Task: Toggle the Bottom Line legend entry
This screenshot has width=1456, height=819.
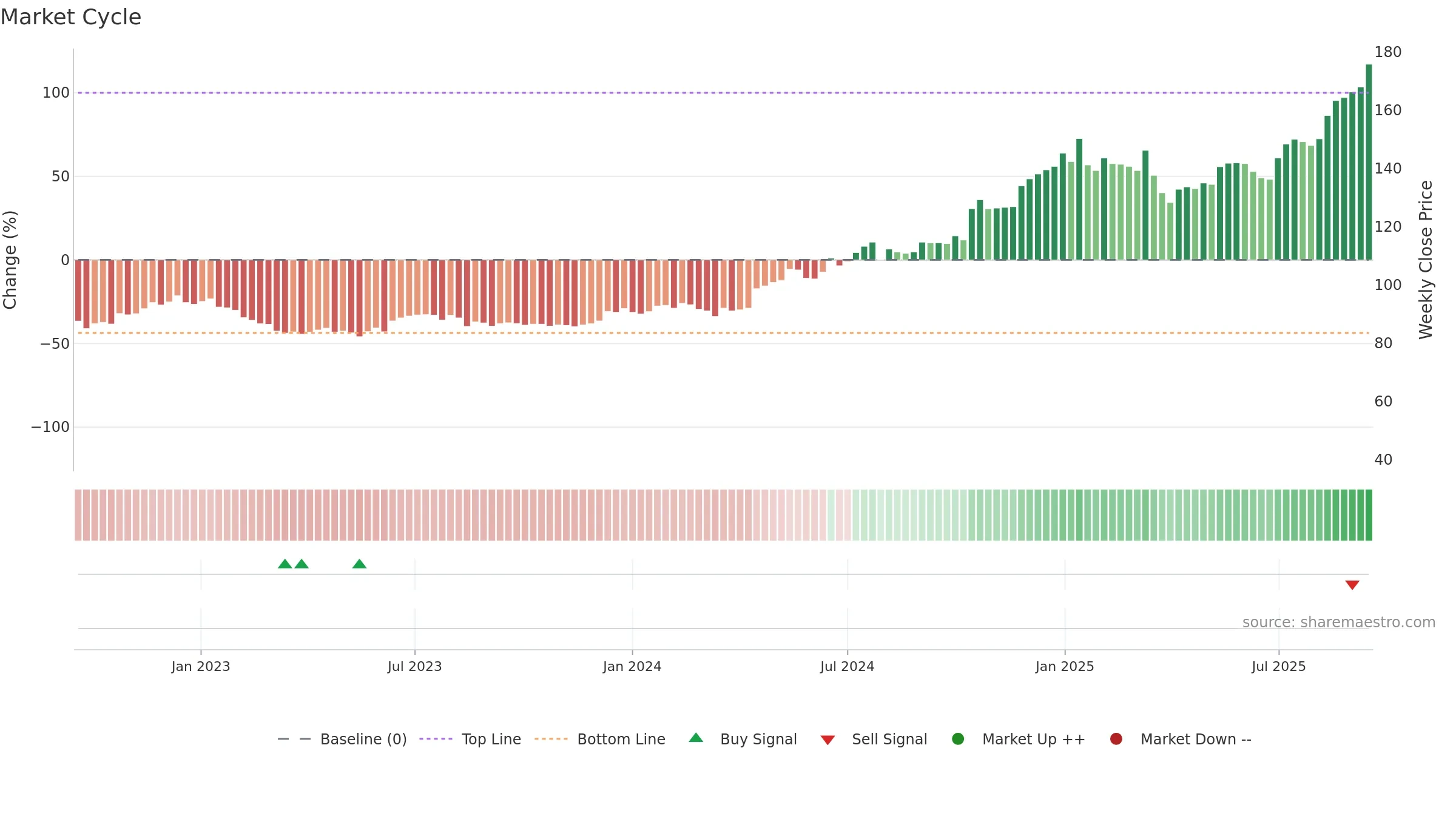Action: tap(600, 739)
